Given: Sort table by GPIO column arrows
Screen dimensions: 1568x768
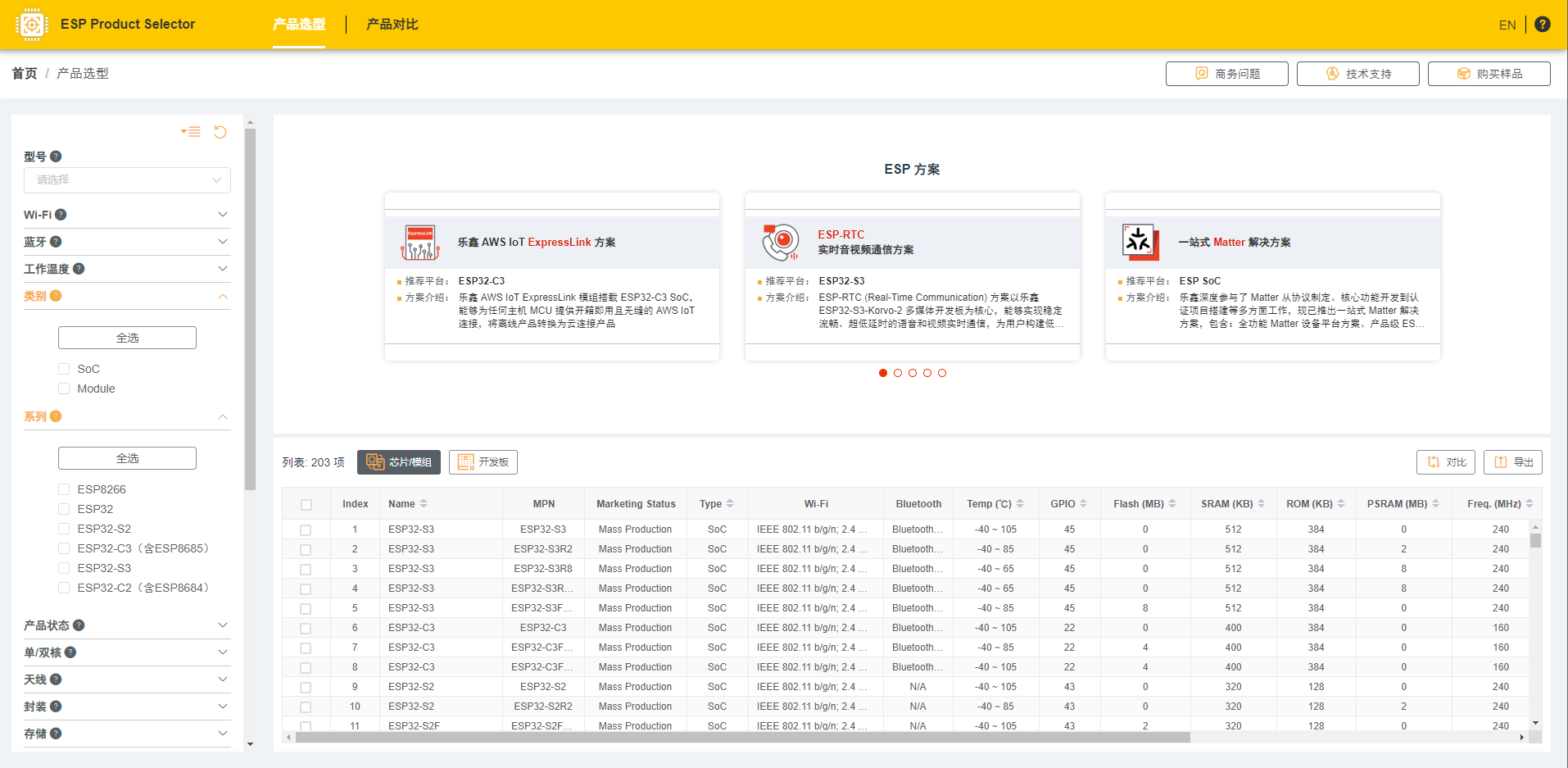Looking at the screenshot, I should [1084, 504].
